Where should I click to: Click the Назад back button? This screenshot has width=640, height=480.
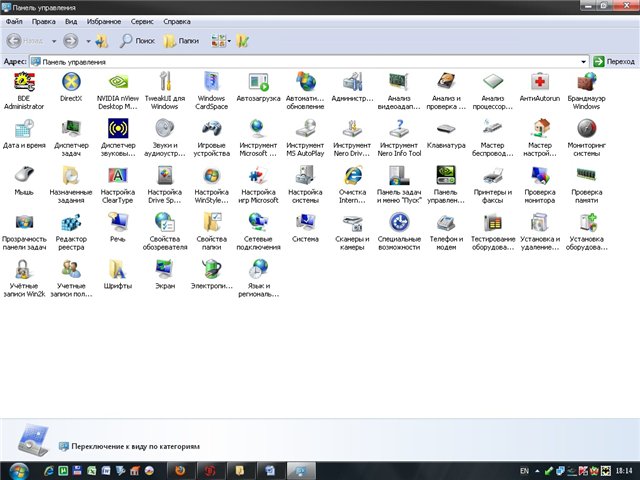[x=25, y=40]
